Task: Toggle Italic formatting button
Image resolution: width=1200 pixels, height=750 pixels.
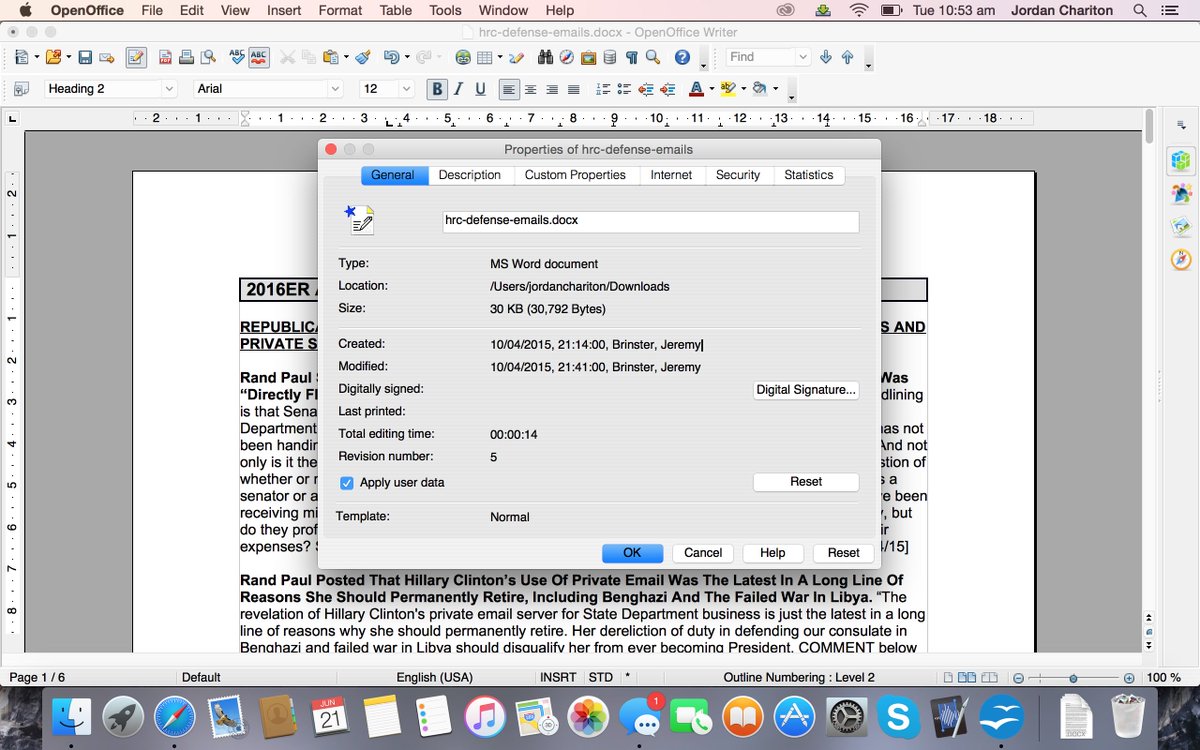Action: point(459,89)
